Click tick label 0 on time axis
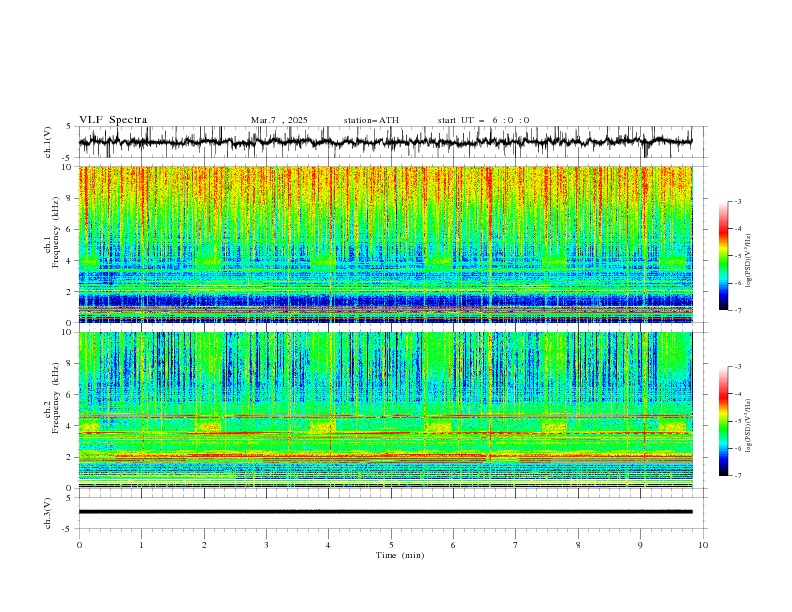Screen dimensions: 792x612 pyautogui.click(x=79, y=545)
